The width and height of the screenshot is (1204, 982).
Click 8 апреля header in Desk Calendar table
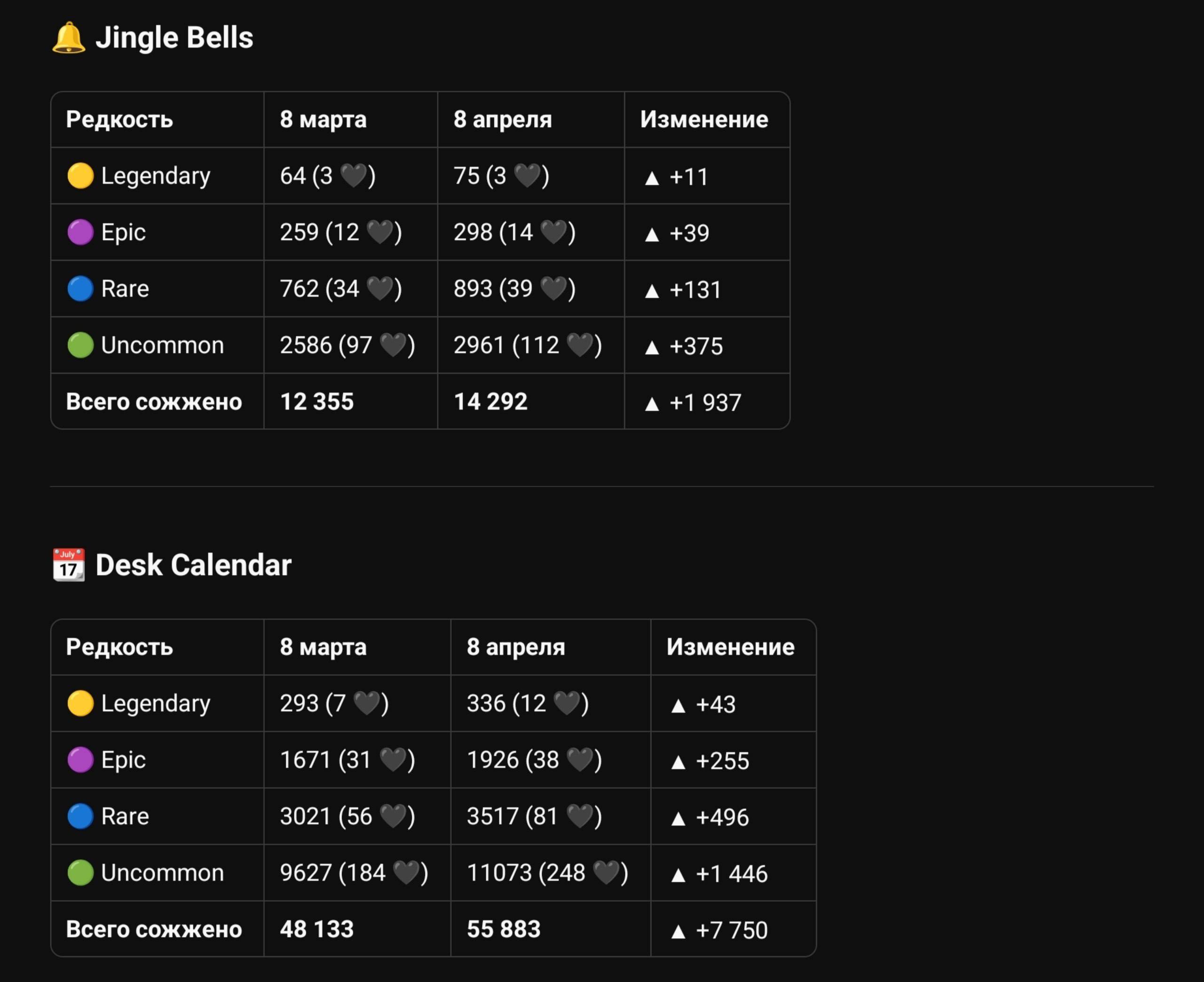point(515,647)
